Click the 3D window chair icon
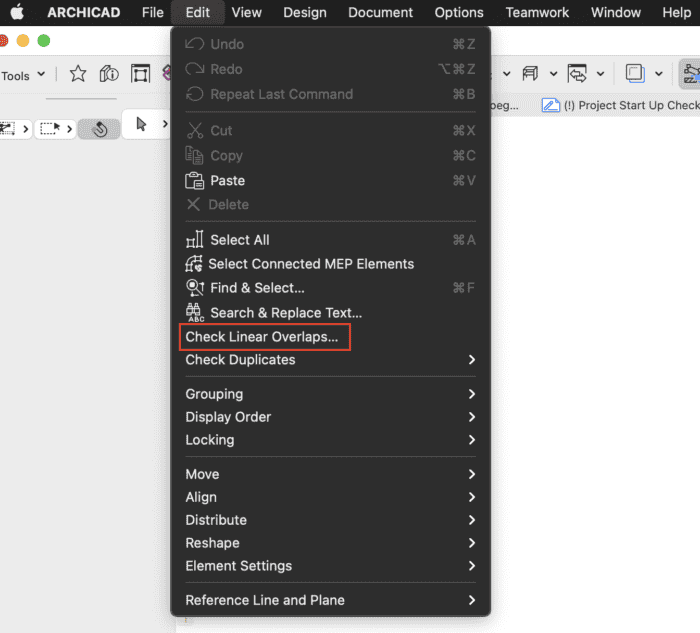The width and height of the screenshot is (700, 633). click(x=530, y=73)
